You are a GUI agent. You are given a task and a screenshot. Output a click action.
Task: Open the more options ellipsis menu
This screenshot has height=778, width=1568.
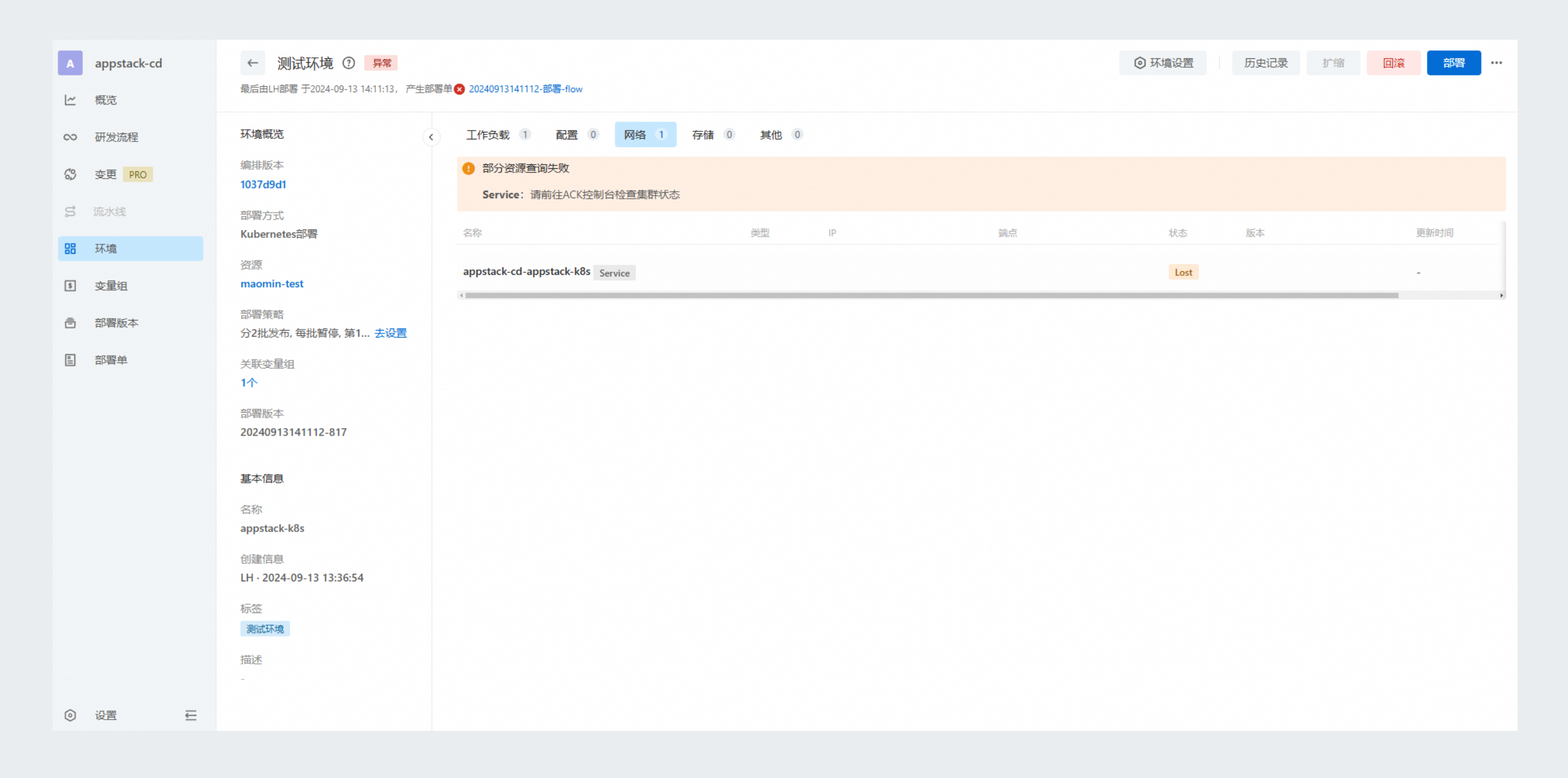1497,63
